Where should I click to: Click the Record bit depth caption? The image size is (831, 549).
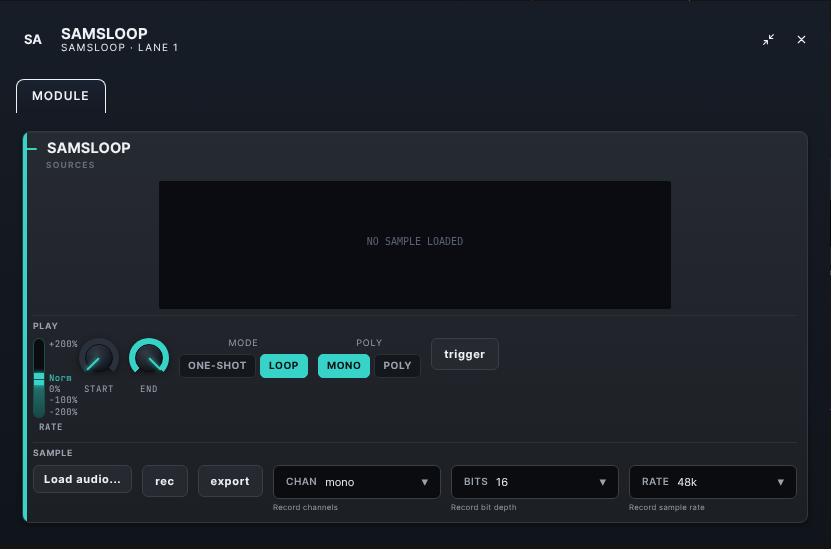tap(483, 507)
